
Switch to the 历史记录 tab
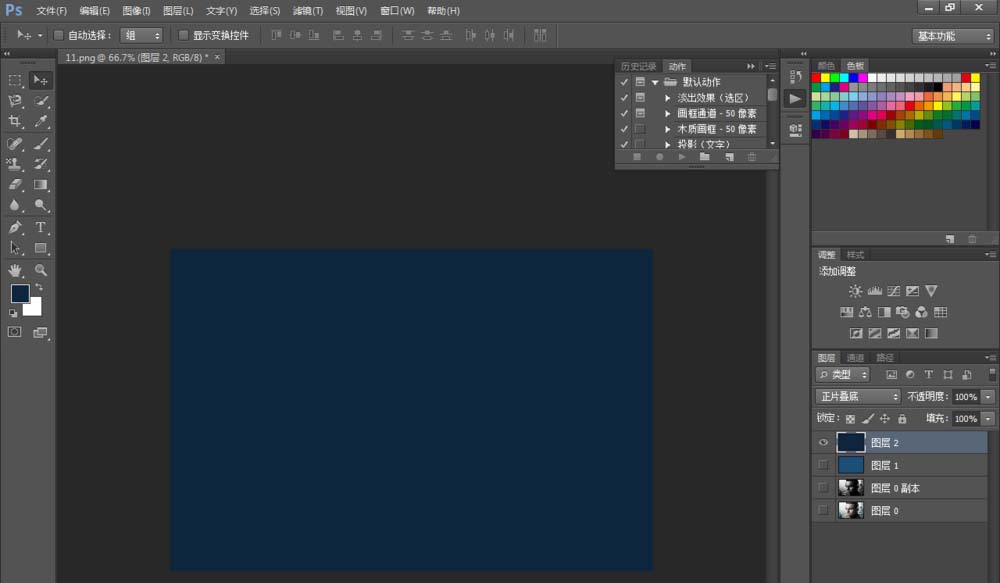tap(638, 67)
